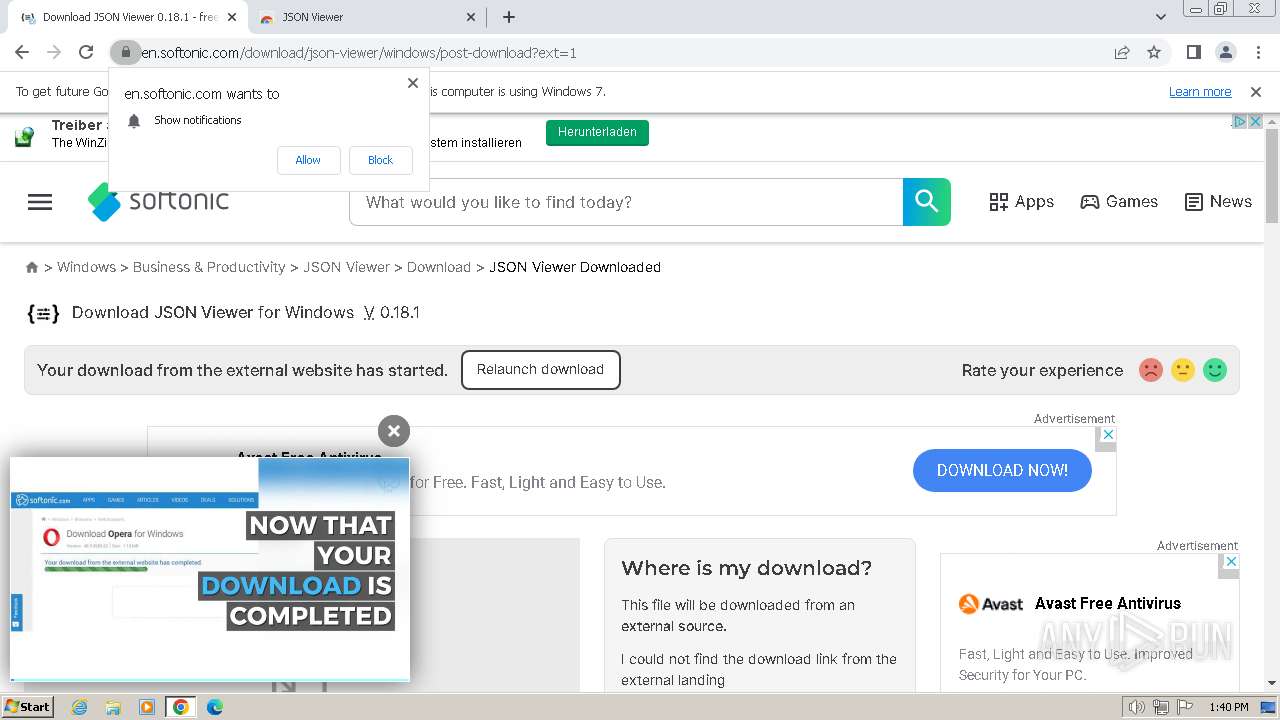Click the home breadcrumb icon
The height and width of the screenshot is (720, 1280).
[x=32, y=267]
